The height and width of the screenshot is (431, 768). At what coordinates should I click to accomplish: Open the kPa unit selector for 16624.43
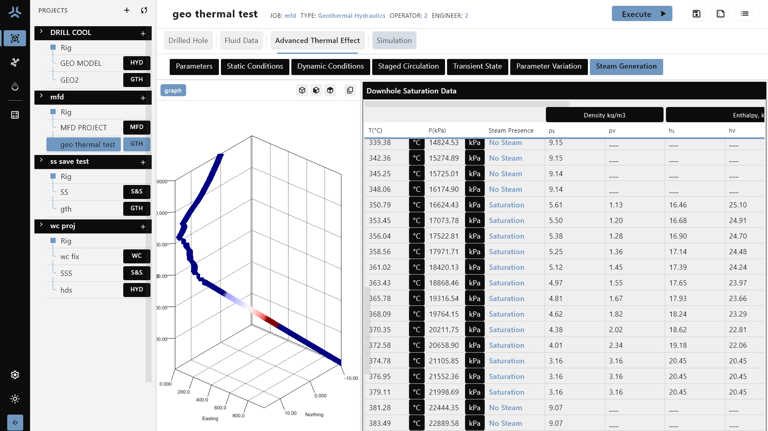click(x=474, y=205)
